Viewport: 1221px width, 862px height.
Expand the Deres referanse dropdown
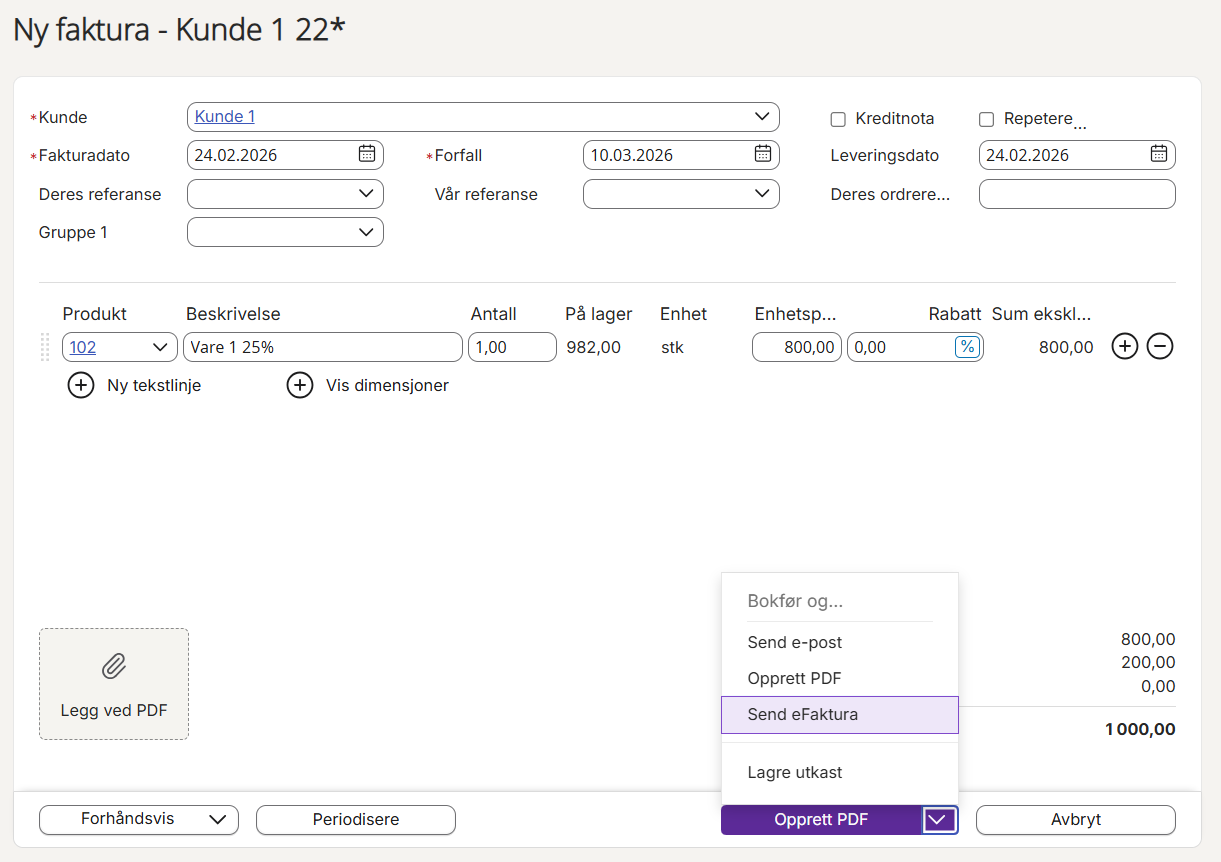(285, 194)
